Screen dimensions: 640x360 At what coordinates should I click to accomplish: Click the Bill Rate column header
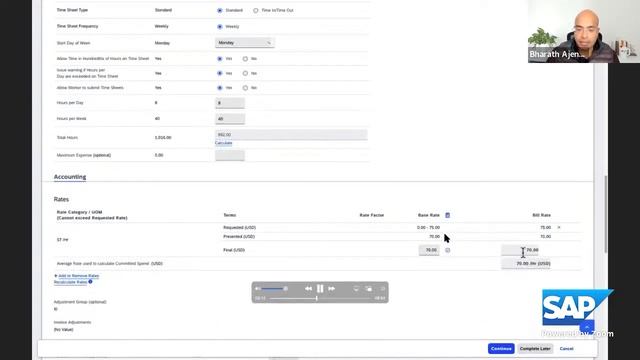[x=541, y=215]
